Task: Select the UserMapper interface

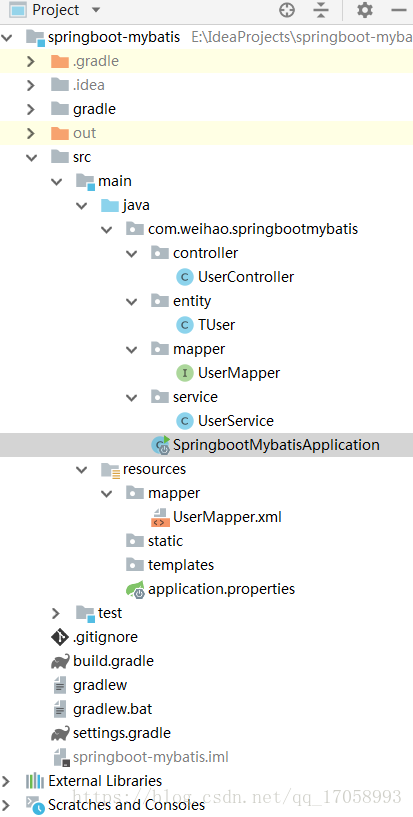Action: 239,373
